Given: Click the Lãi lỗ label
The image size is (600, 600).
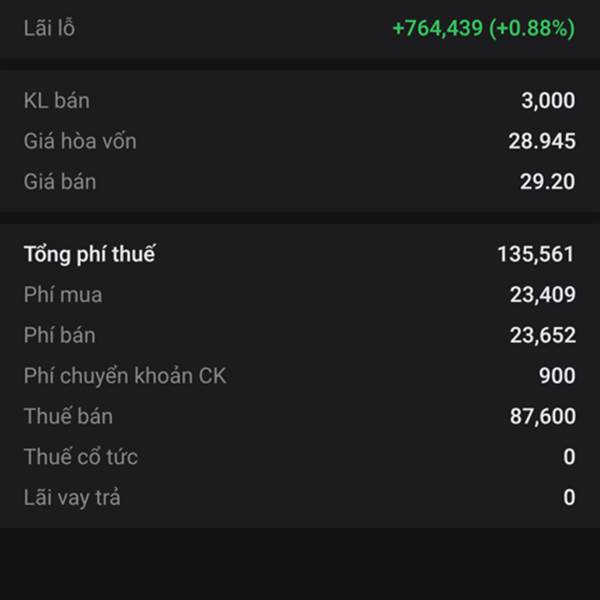Looking at the screenshot, I should click(x=49, y=28).
